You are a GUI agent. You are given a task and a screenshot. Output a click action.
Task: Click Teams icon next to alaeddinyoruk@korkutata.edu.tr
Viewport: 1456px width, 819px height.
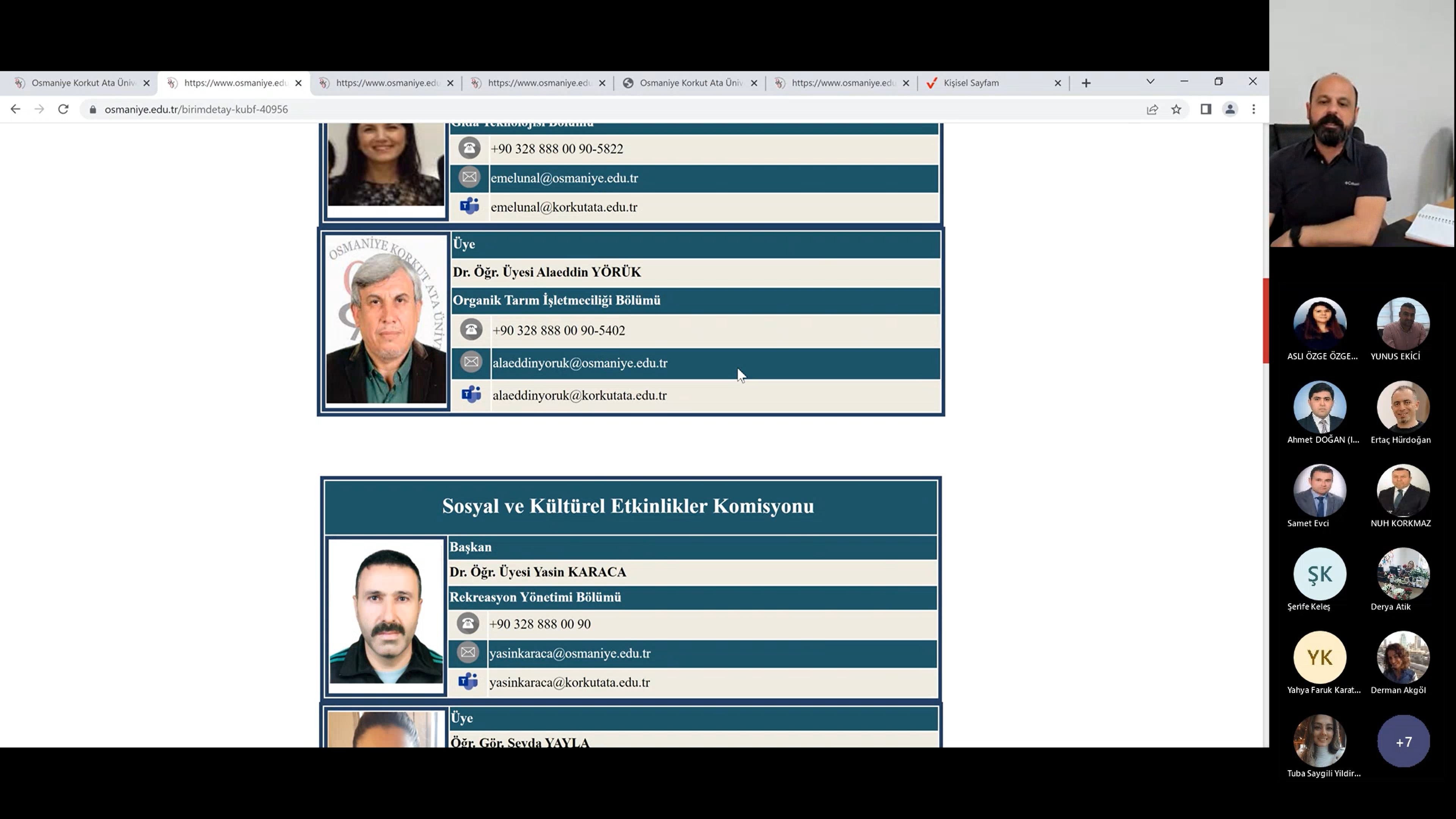click(x=471, y=394)
